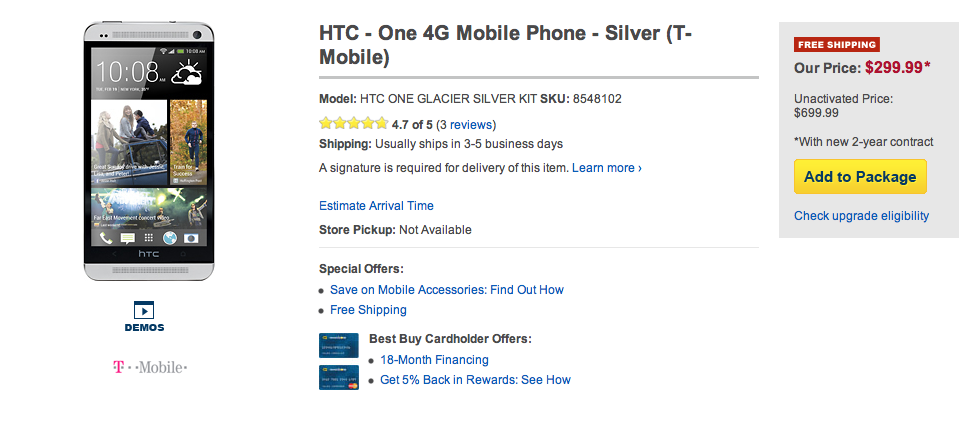
Task: Click Learn more about signature delivery
Action: (x=606, y=168)
